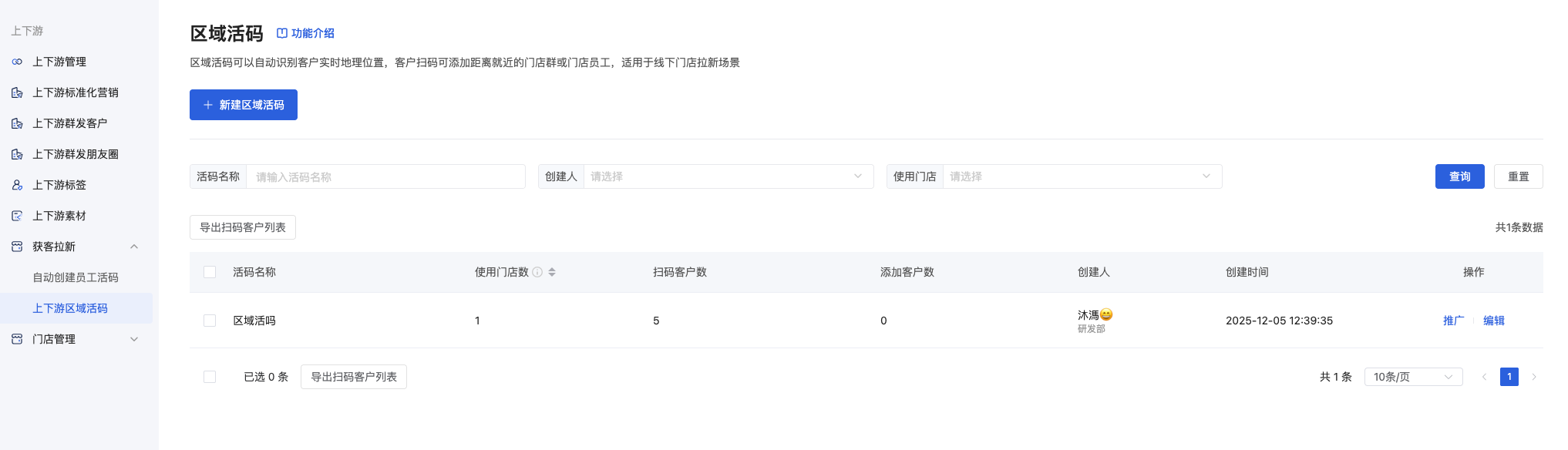
Task: Select 自动创建员工活码 submenu item
Action: pyautogui.click(x=76, y=277)
